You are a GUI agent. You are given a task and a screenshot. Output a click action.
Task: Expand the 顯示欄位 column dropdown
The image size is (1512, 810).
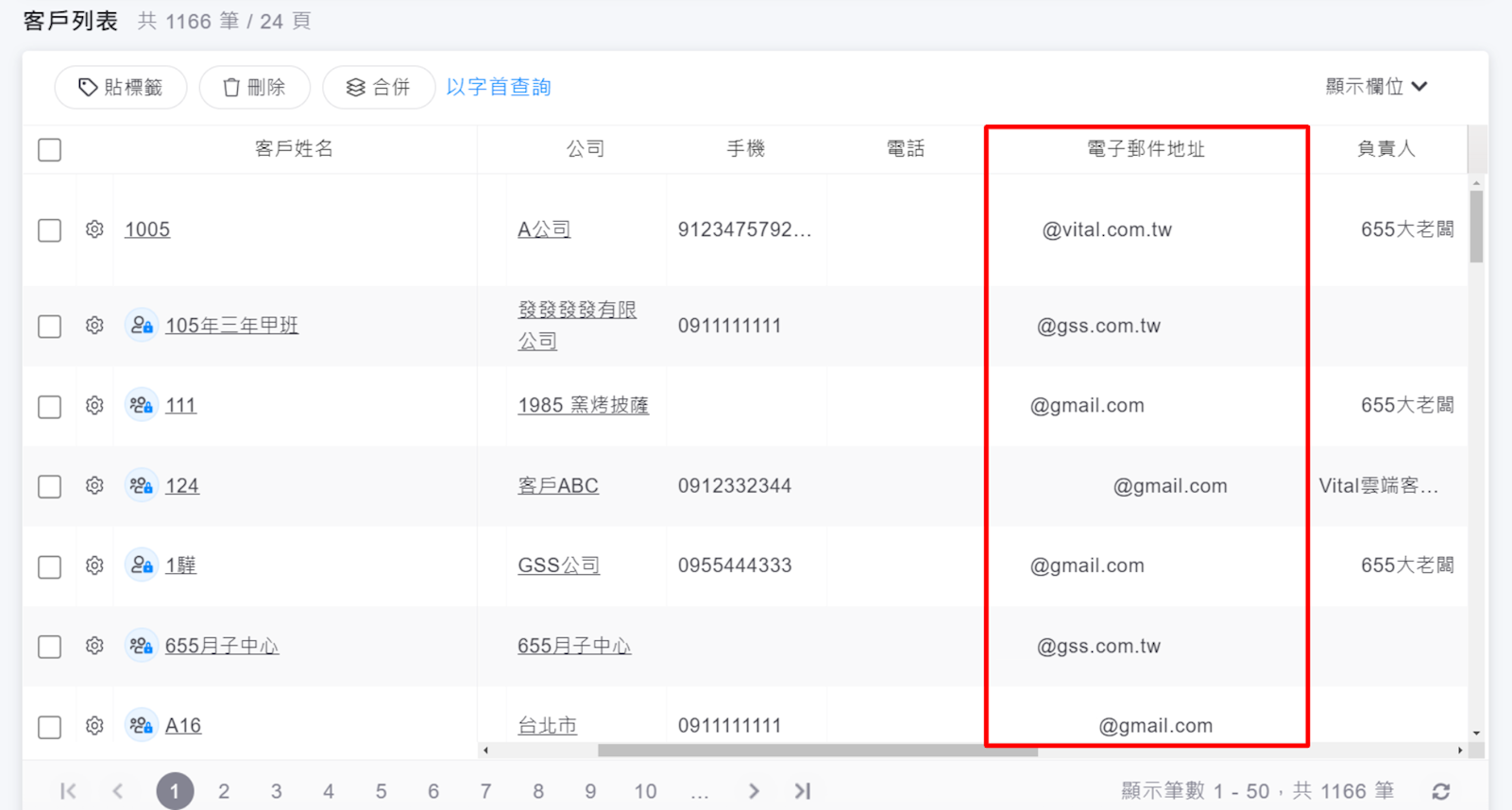1376,87
